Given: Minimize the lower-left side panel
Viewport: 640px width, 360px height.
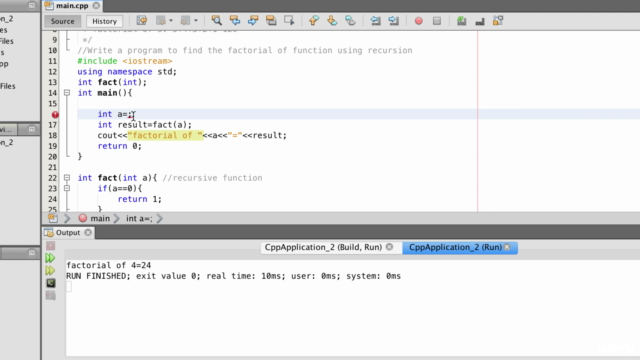Looking at the screenshot, I should (32, 253).
